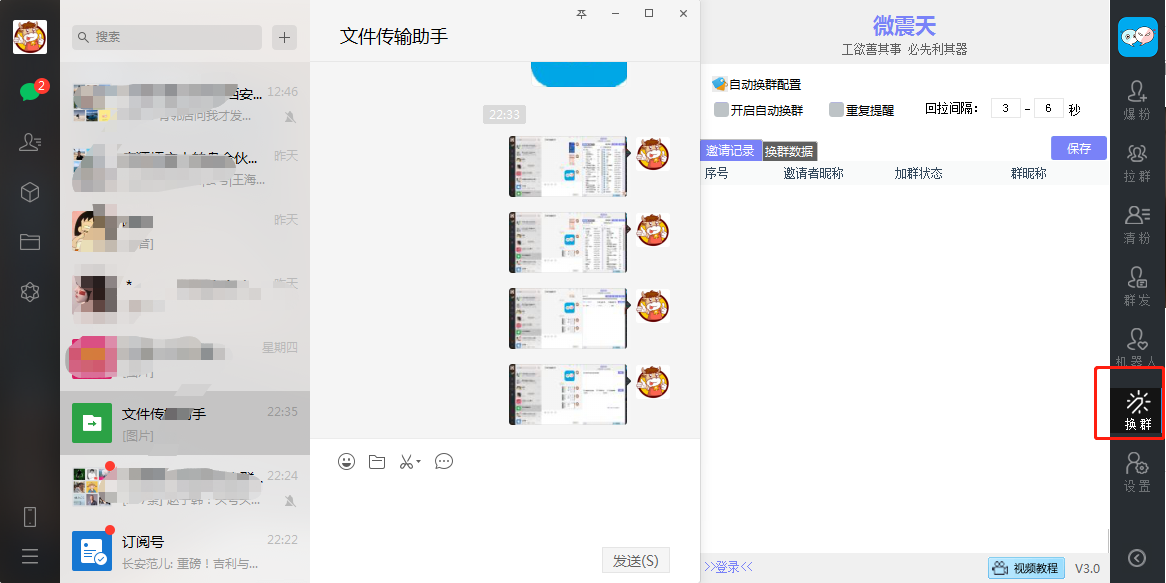
Task: Open the Chats tab with unread badge
Action: pos(30,91)
